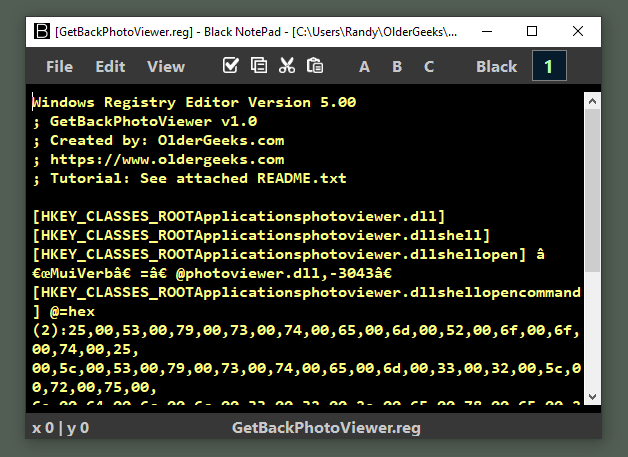Click the Cut scissors icon
Image resolution: width=628 pixels, height=457 pixels.
click(x=287, y=65)
